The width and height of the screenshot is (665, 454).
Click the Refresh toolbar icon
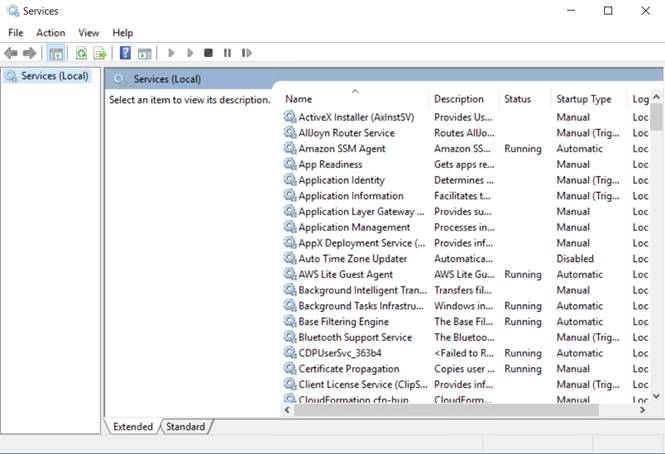tap(81, 53)
